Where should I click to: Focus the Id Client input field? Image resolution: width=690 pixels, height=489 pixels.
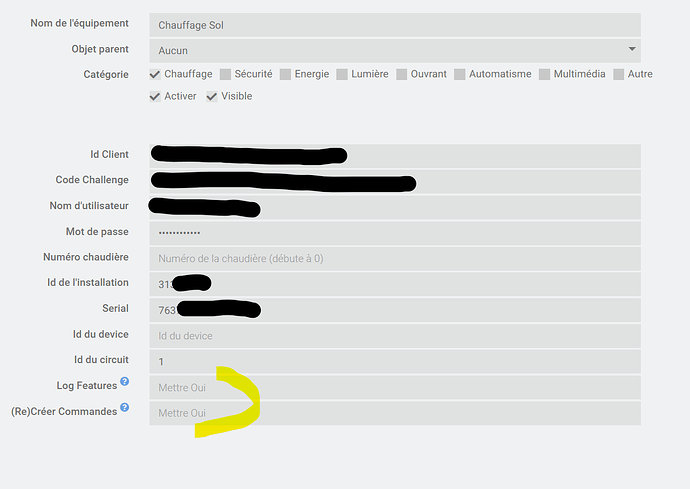[395, 156]
